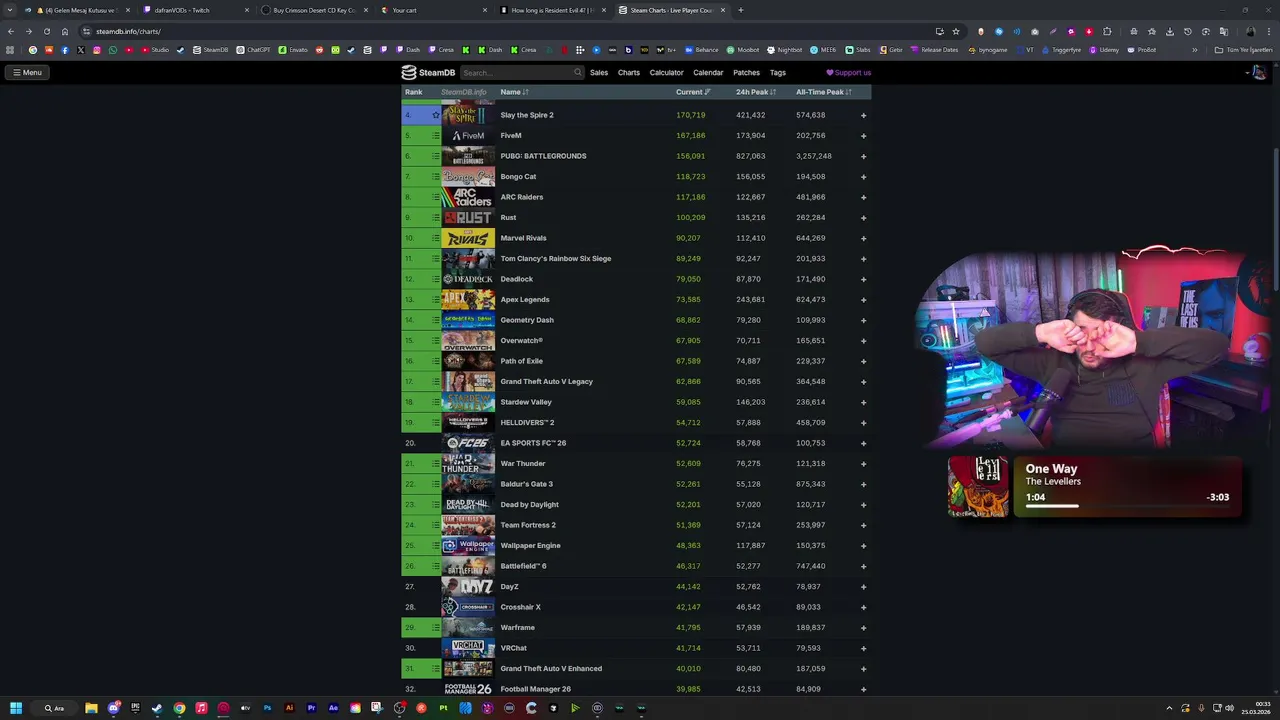Open the Wallpaper Engine link

pos(530,545)
